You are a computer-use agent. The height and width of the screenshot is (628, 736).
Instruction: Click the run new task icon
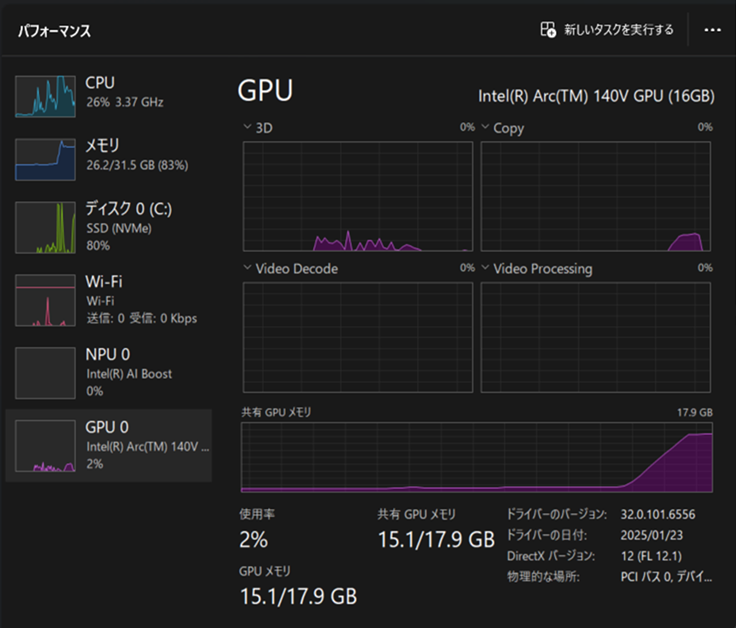point(548,30)
